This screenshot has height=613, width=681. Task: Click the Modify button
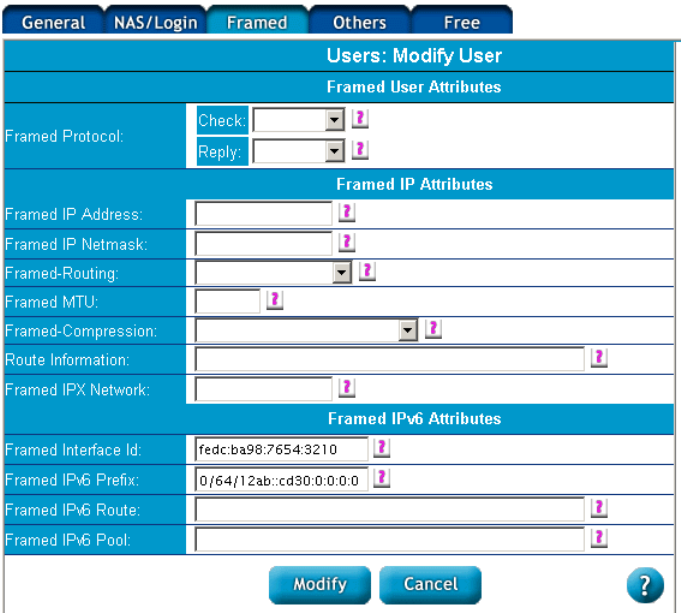click(320, 585)
